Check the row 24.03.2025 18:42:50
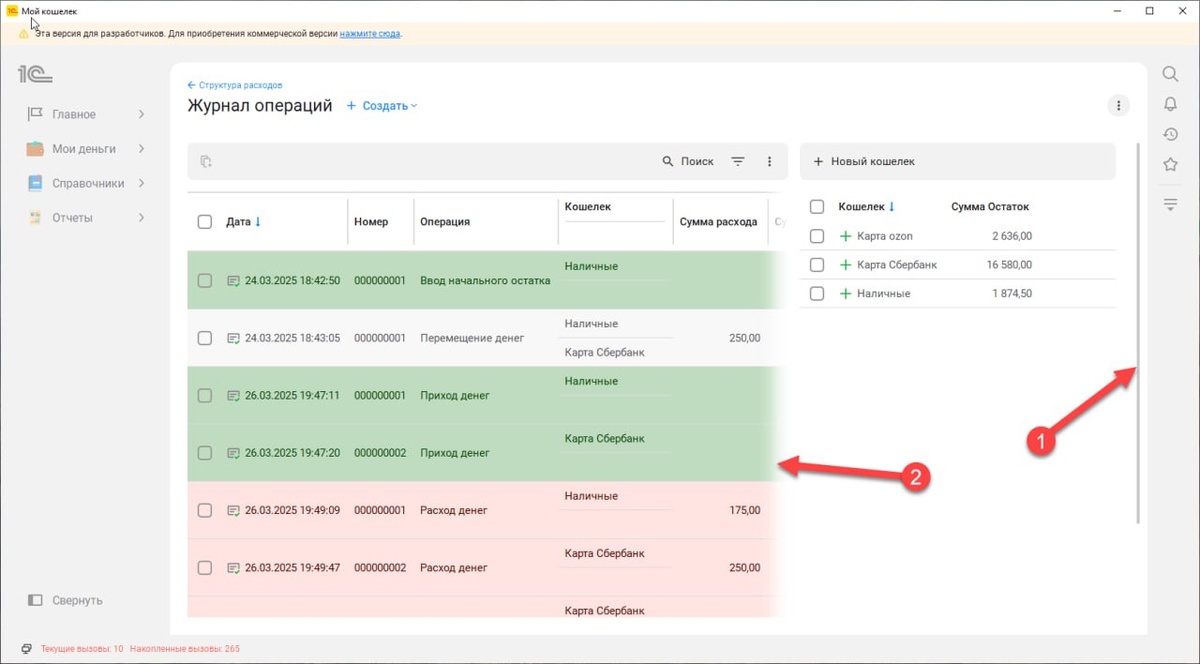Screen dimensions: 1200x664 pyautogui.click(x=205, y=281)
